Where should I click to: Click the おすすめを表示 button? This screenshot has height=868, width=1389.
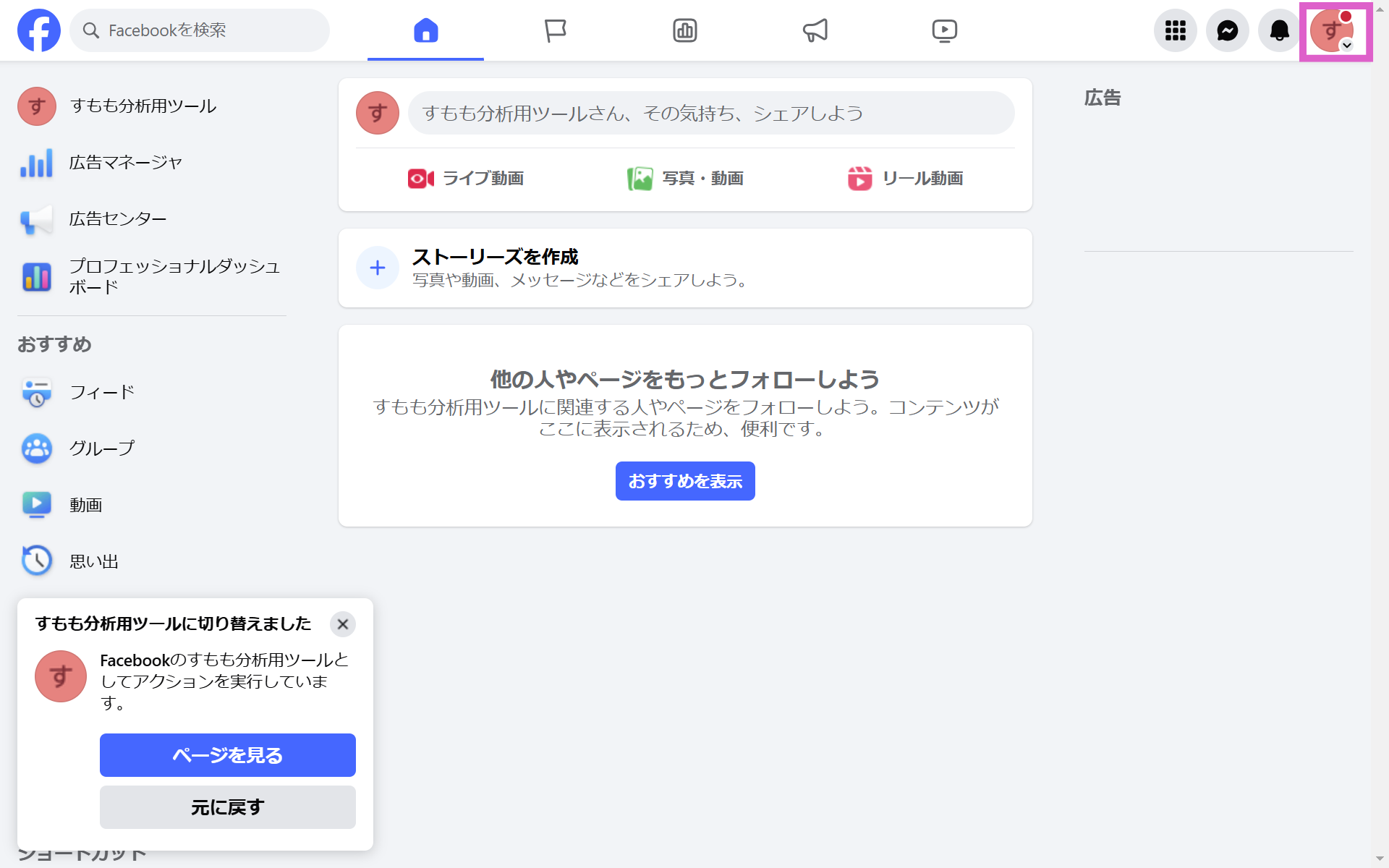pos(684,481)
